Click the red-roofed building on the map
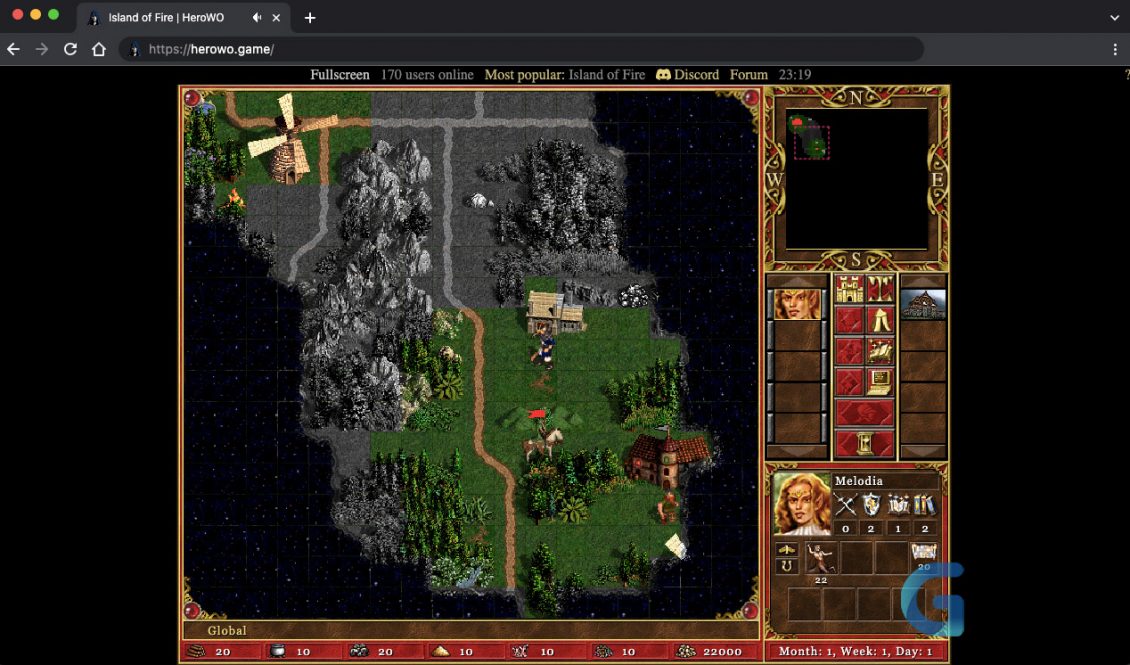Viewport: 1130px width, 665px height. 667,458
